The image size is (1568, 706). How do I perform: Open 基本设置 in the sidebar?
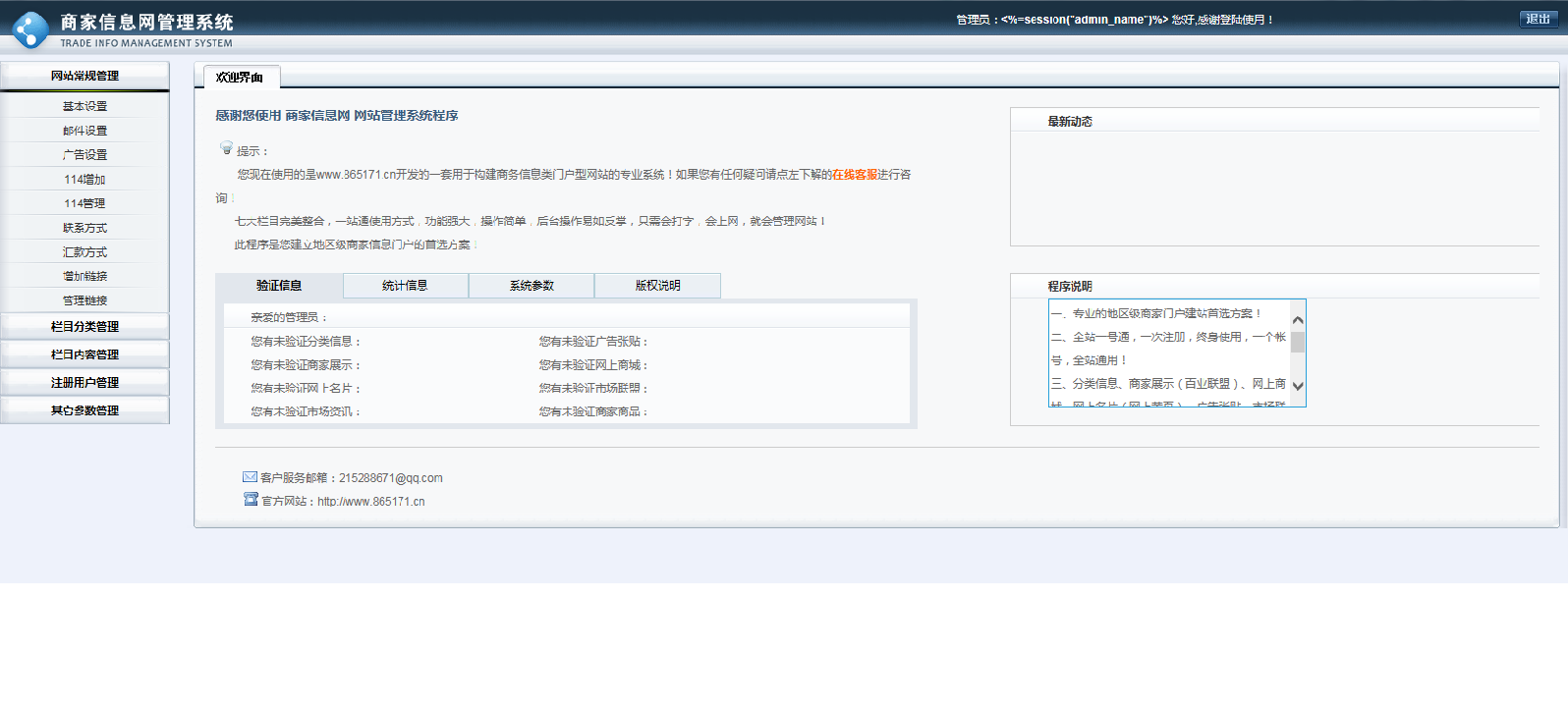pos(84,106)
